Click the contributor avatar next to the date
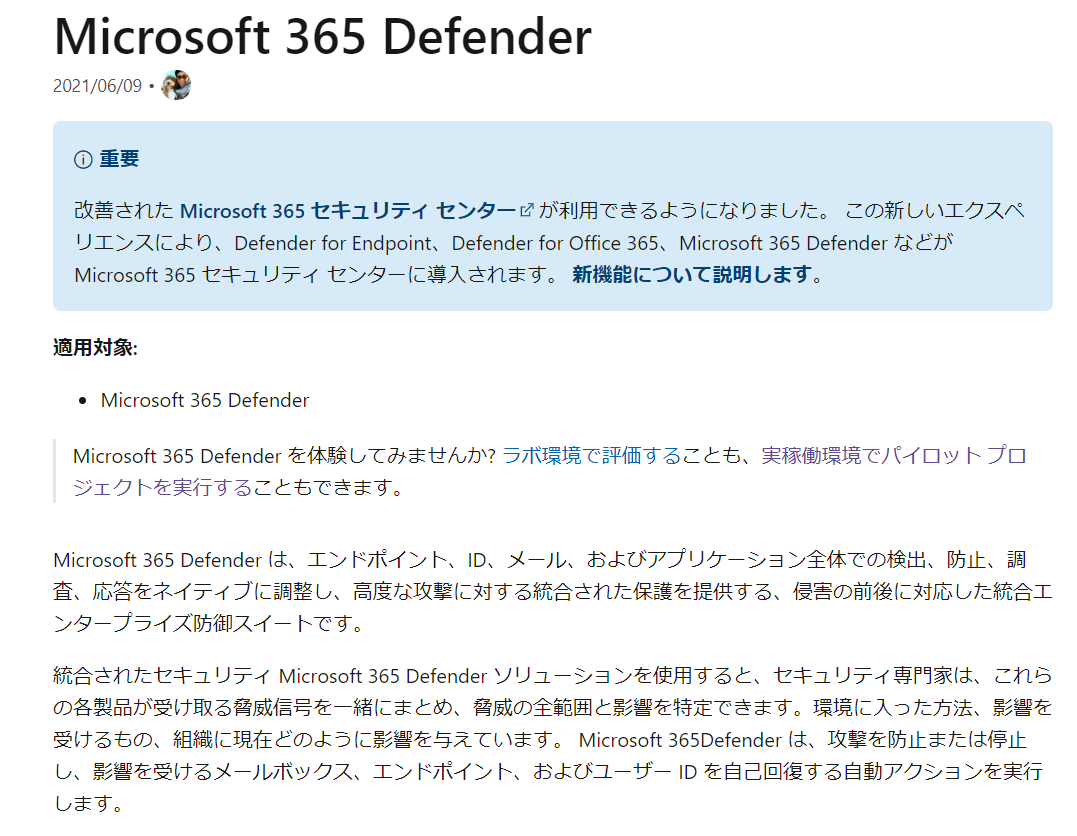The height and width of the screenshot is (836, 1077). click(176, 85)
